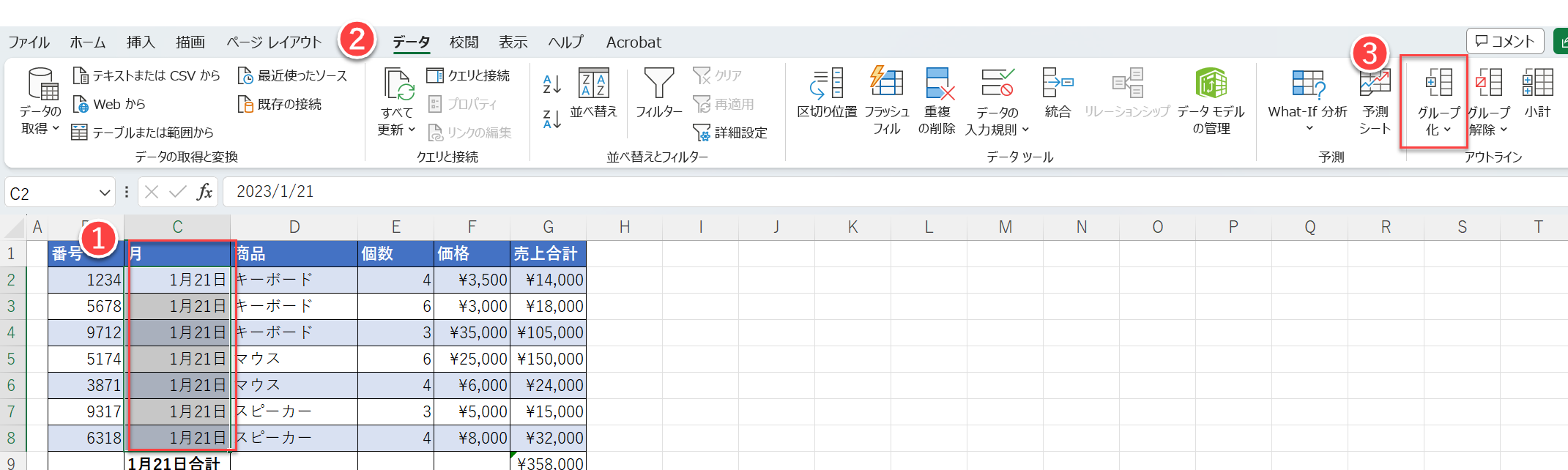This screenshot has height=470, width=1568.
Task: Switch to the ホーム tab
Action: click(x=88, y=42)
